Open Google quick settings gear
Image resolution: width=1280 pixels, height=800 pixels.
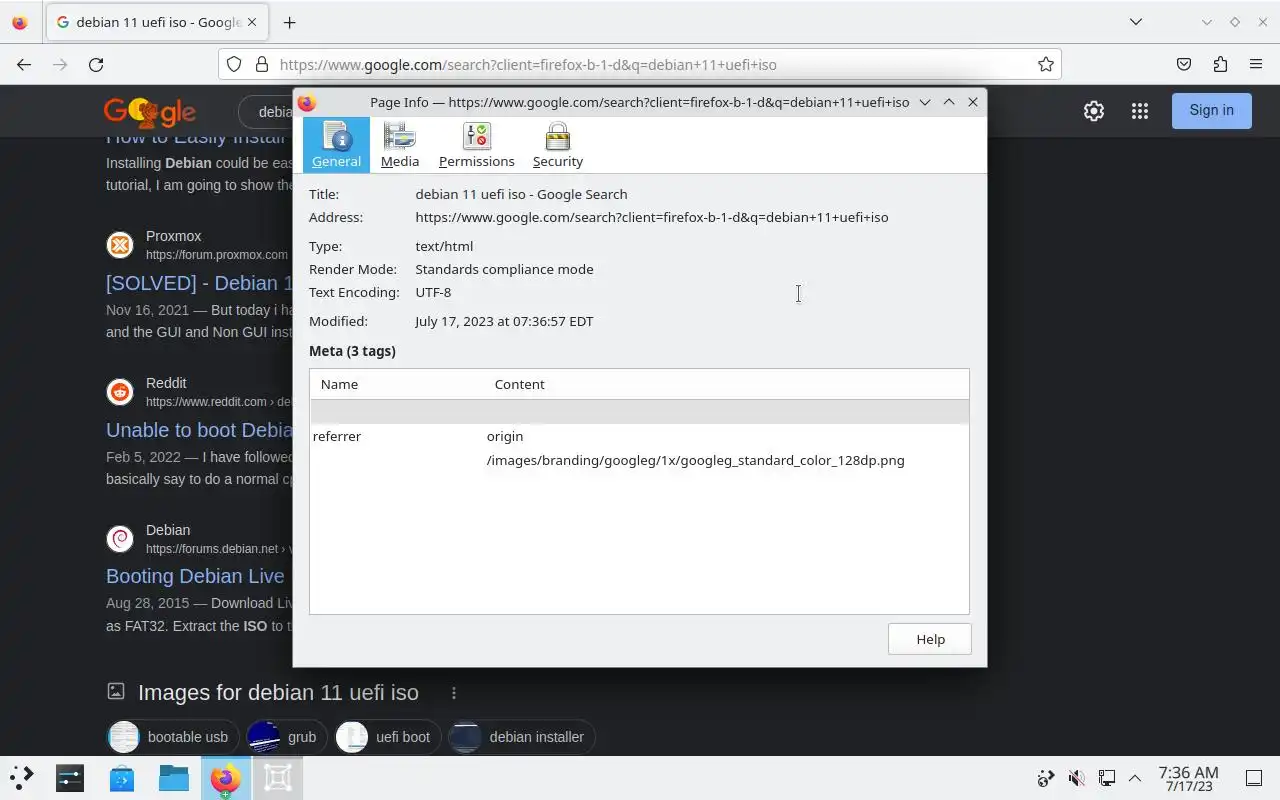pyautogui.click(x=1094, y=111)
